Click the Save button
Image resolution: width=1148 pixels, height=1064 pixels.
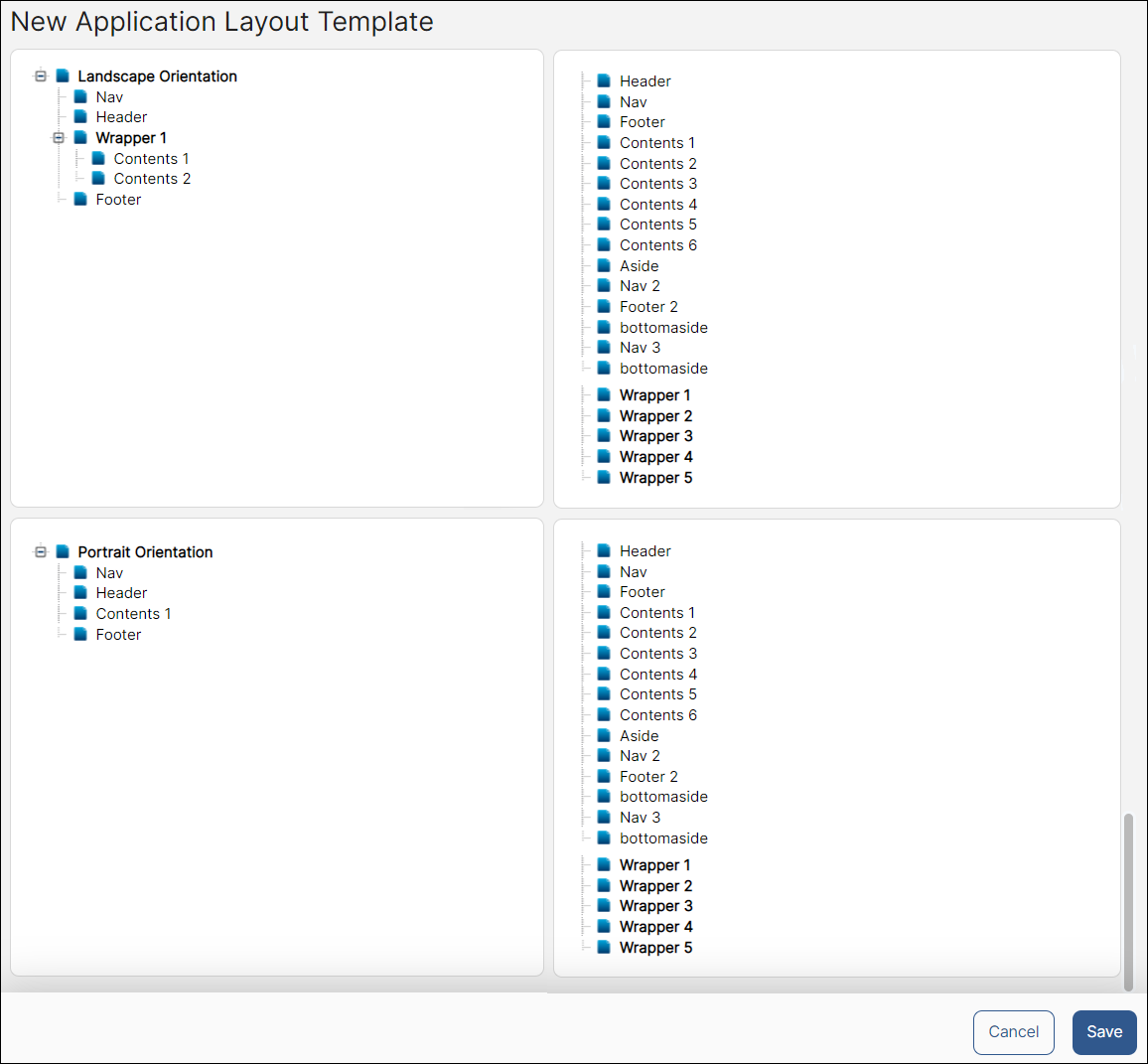(x=1104, y=1032)
